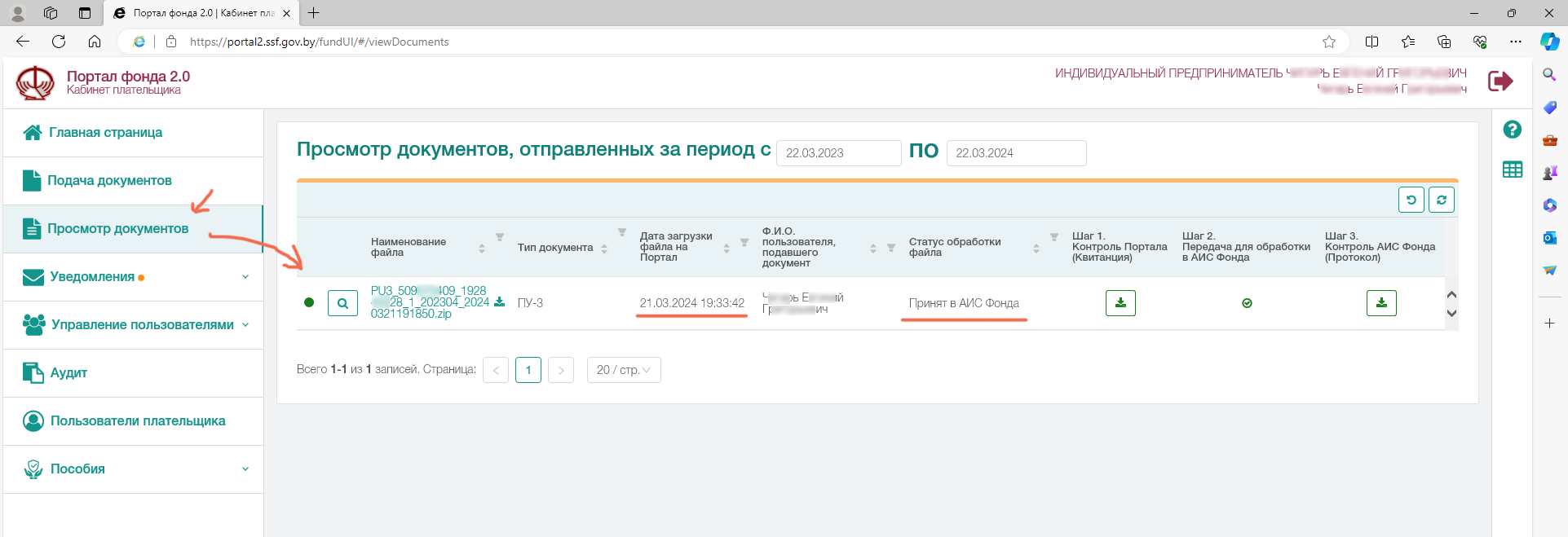
Task: Expand Управление пользователями menu section
Action: pyautogui.click(x=245, y=325)
